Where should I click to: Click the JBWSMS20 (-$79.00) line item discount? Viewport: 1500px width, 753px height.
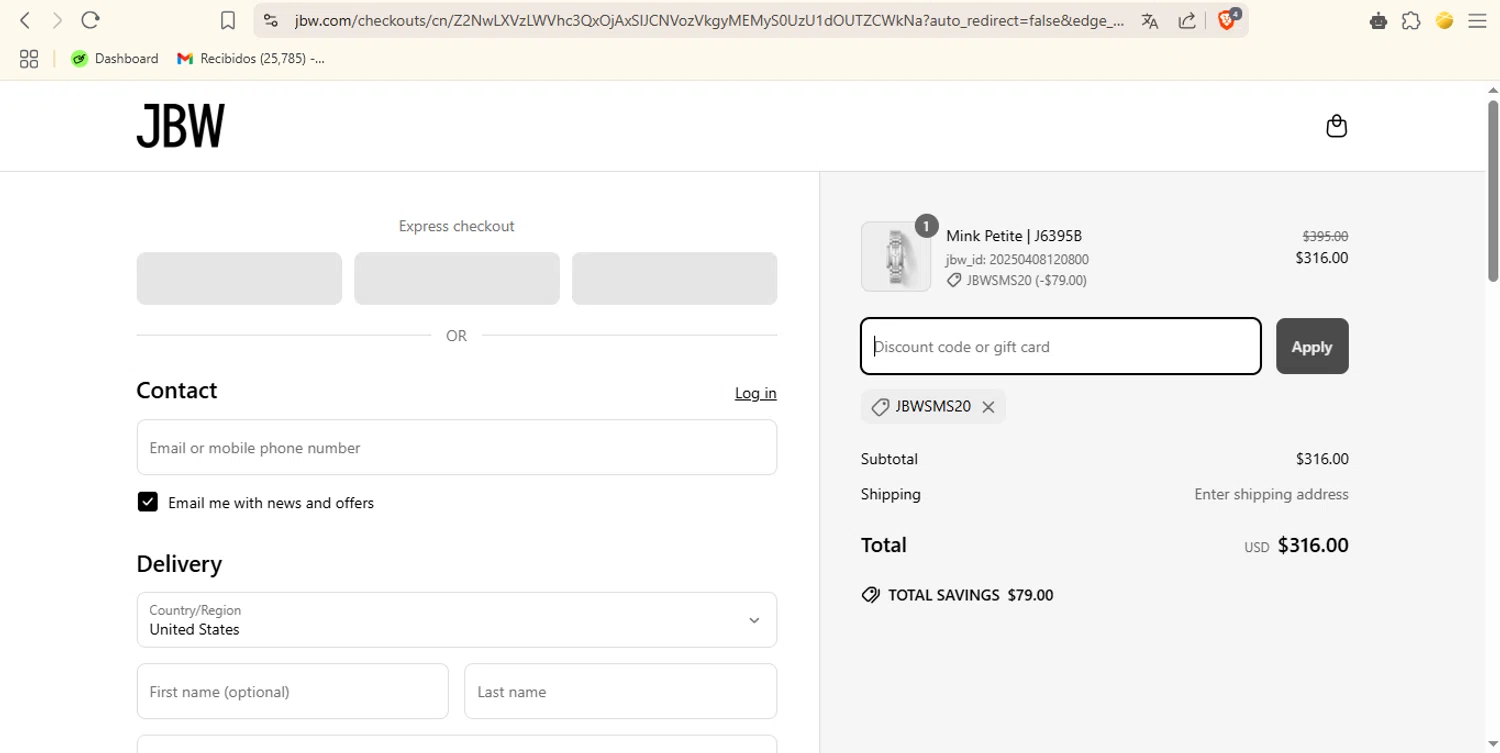tap(1017, 280)
